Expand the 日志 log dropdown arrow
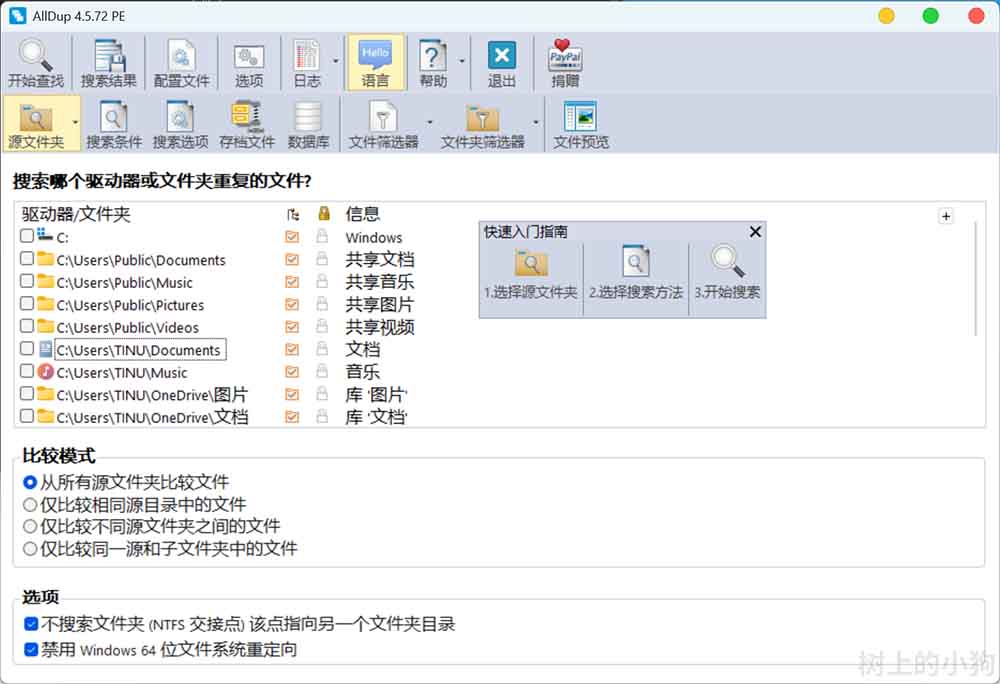Image resolution: width=1000 pixels, height=684 pixels. click(x=336, y=62)
